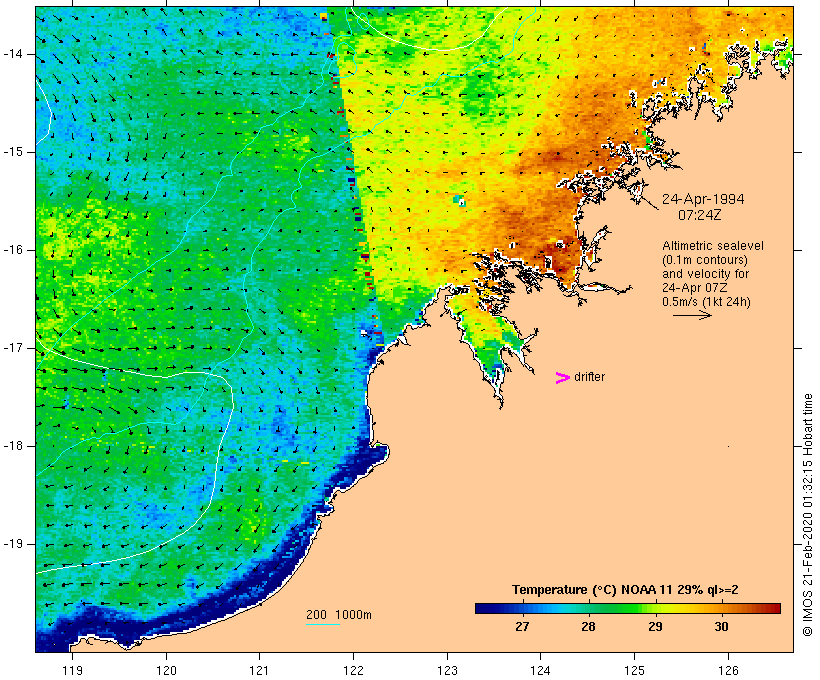Click 'and velocity for' caption line
Viewport: 820px width, 680px height.
[x=705, y=274]
